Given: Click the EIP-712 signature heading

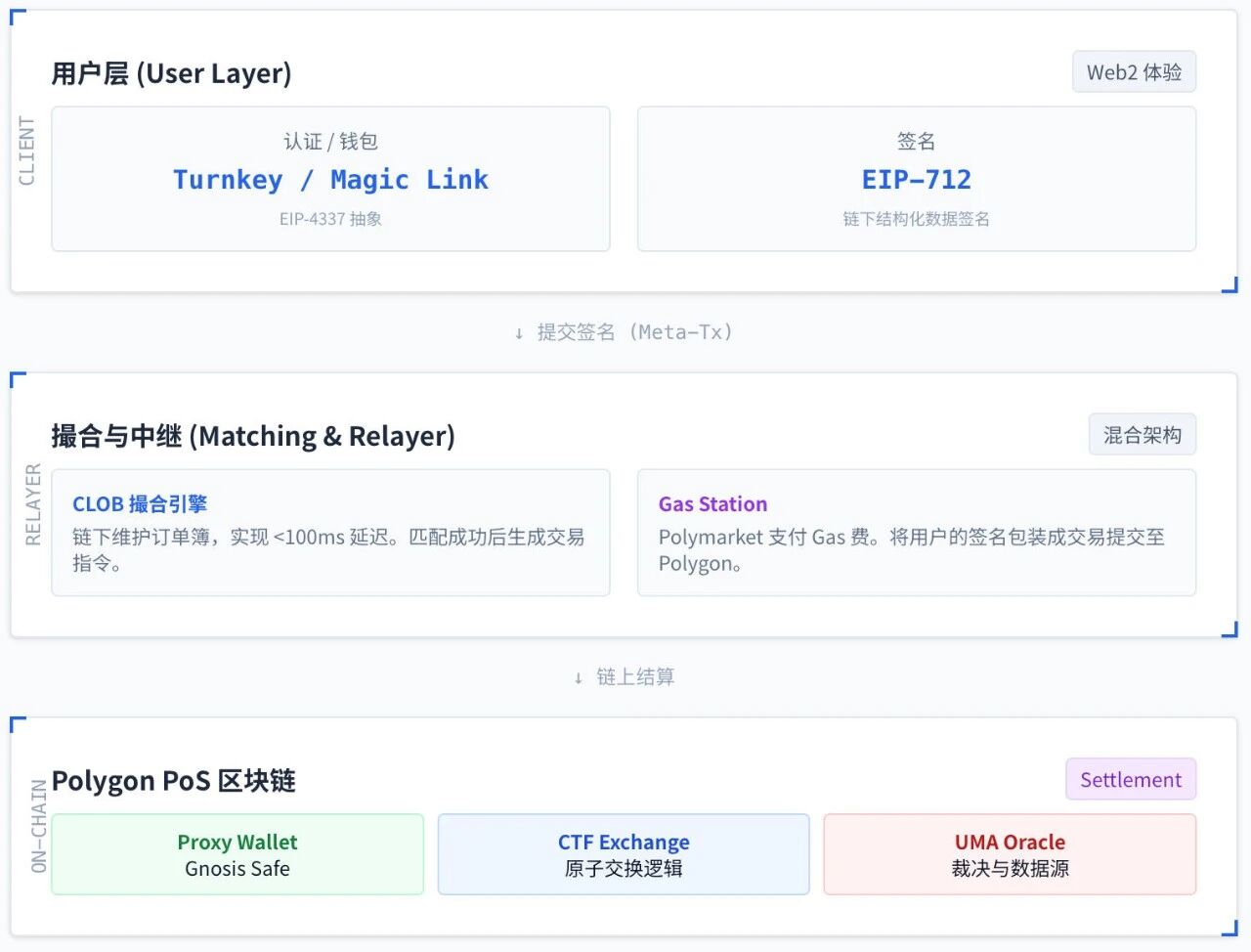Looking at the screenshot, I should (916, 180).
